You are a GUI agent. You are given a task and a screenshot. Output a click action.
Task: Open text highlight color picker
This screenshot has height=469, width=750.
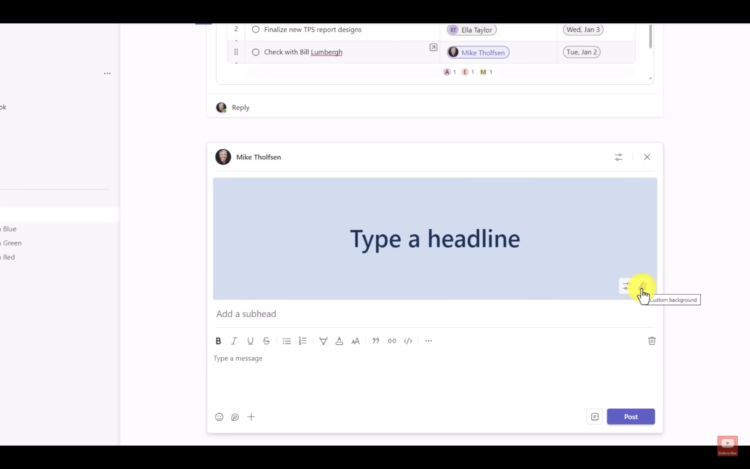[x=323, y=341]
